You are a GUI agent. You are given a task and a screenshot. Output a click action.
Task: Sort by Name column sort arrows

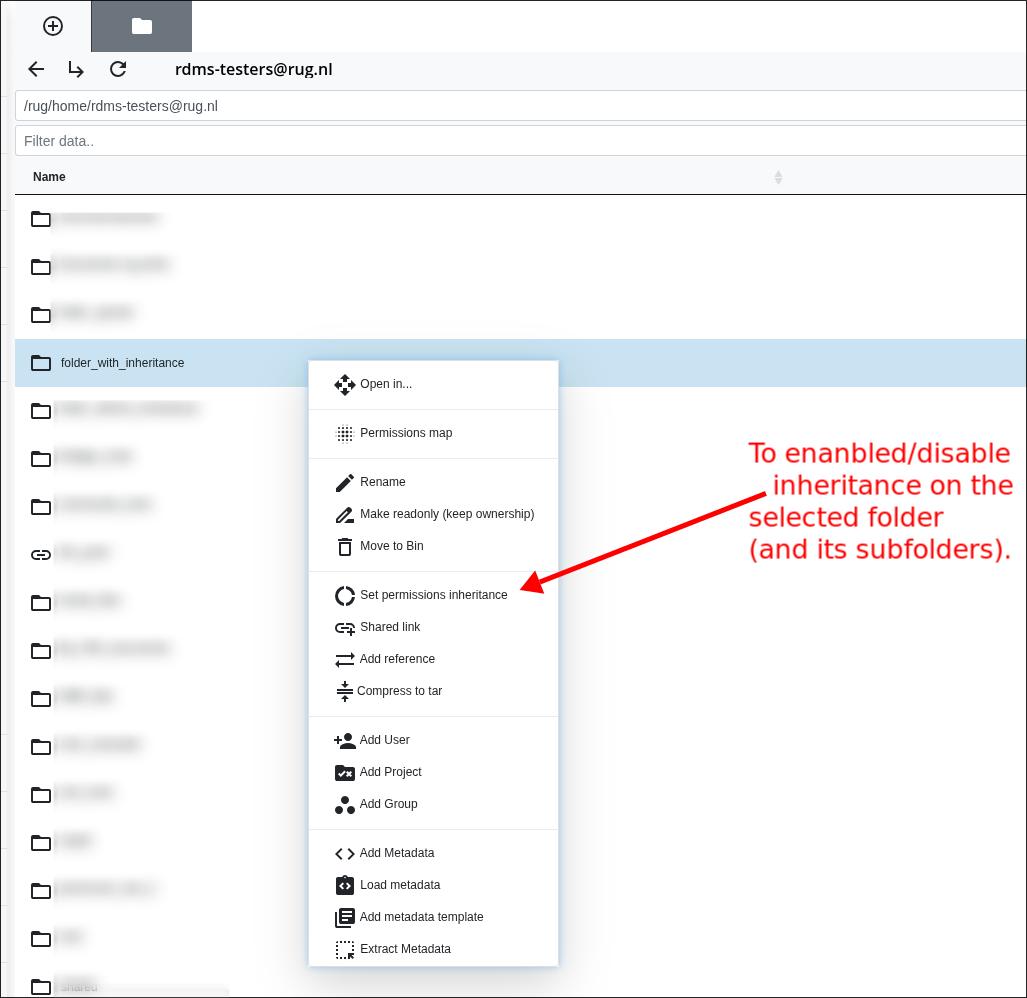coord(778,177)
